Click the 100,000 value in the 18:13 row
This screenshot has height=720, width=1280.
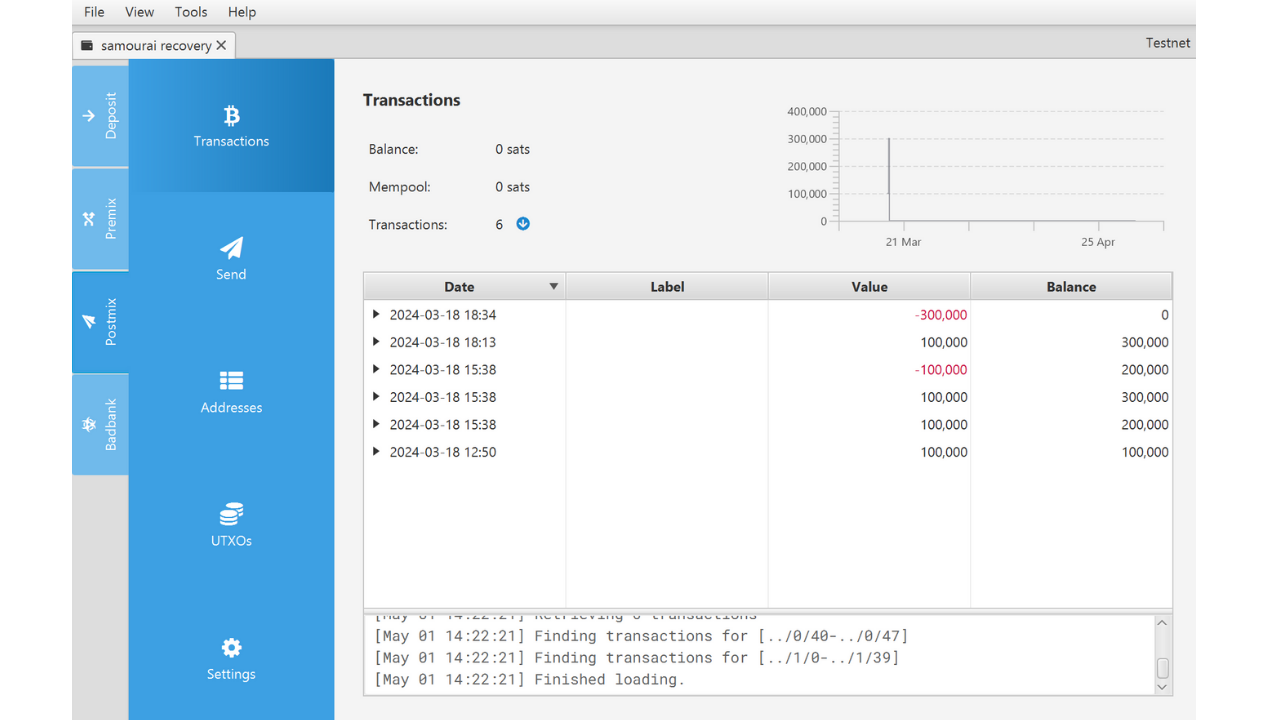point(944,342)
